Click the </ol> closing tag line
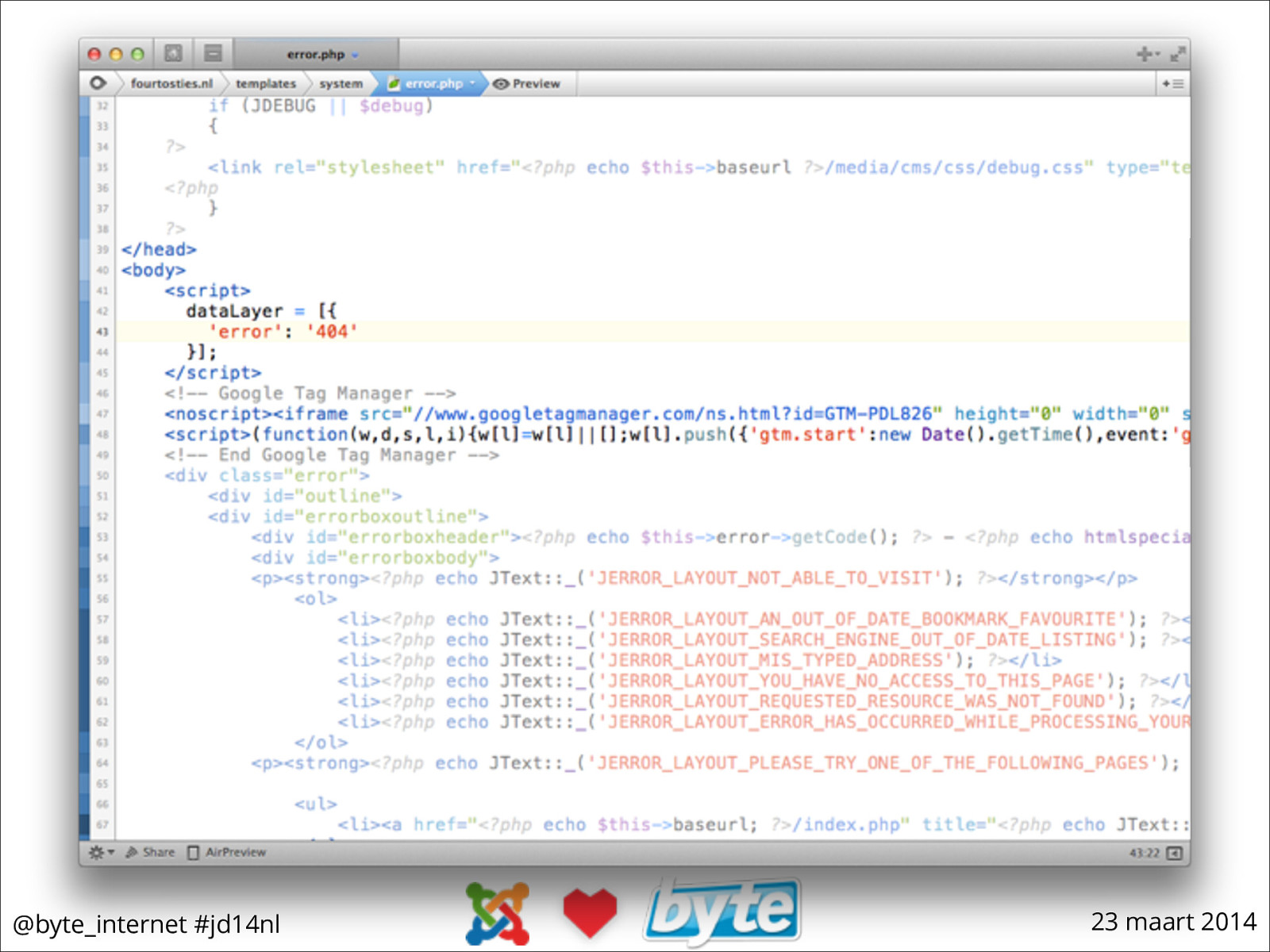The height and width of the screenshot is (952, 1270). [x=321, y=743]
